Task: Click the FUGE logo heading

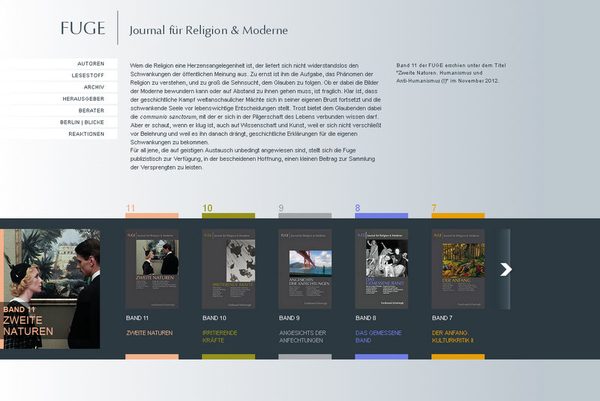Action: pos(83,28)
